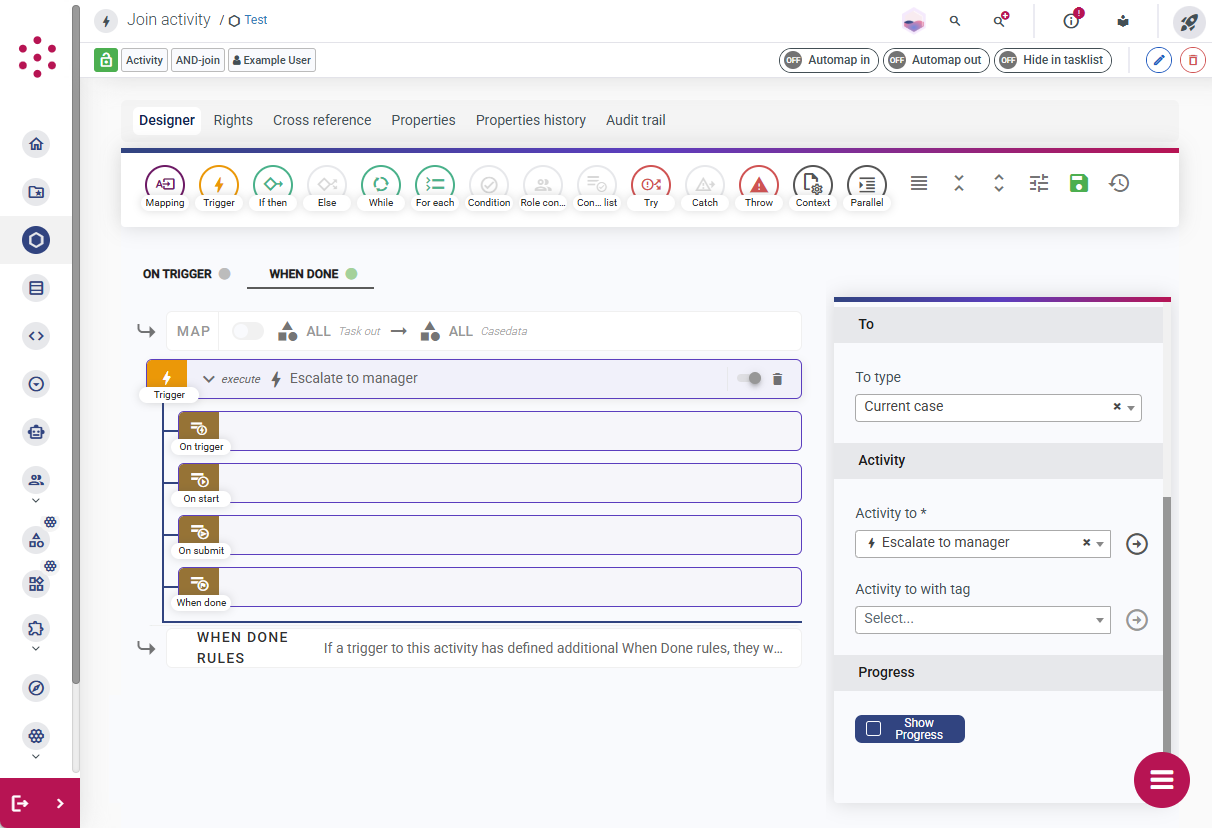Viewport: 1212px width, 828px height.
Task: Expand all rules with outward chevrons
Action: point(999,183)
